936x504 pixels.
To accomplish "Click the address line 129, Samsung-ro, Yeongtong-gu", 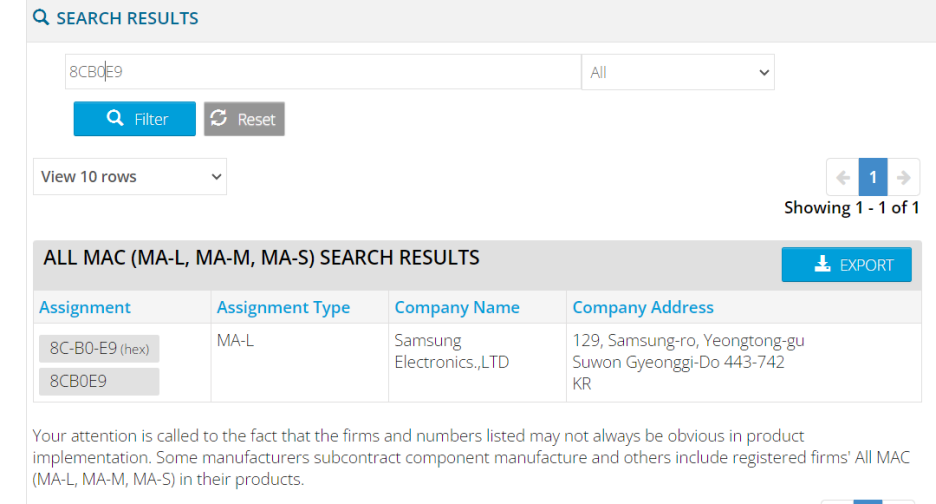I will coord(688,340).
